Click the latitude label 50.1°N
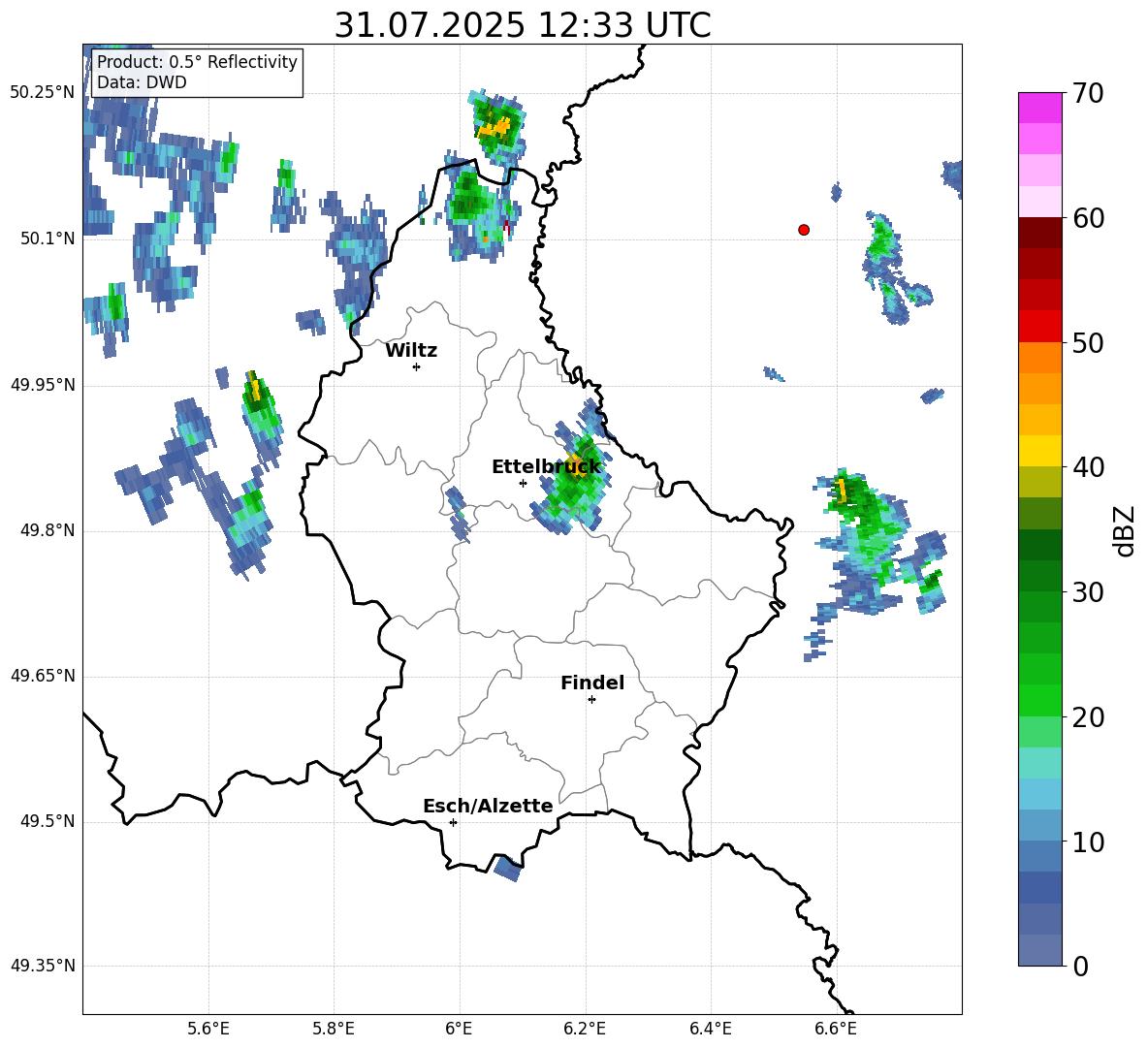This screenshot has height=1048, width=1148. click(x=47, y=238)
